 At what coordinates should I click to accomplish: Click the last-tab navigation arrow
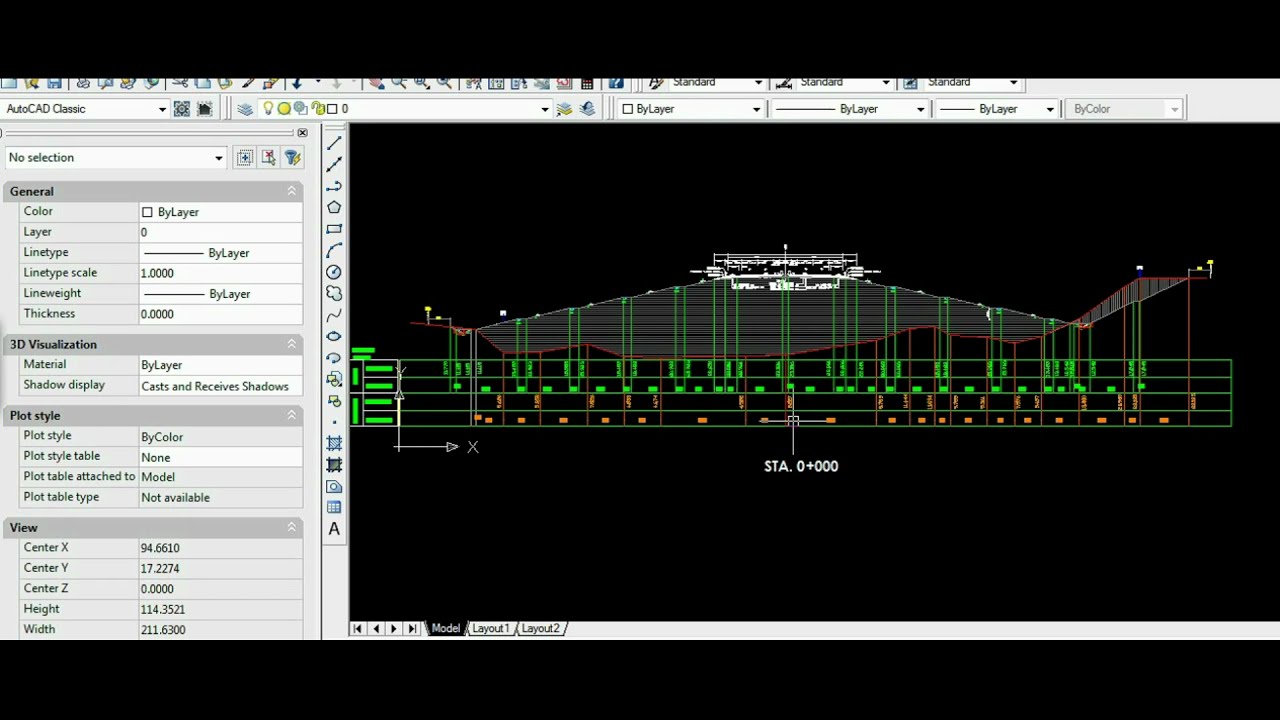click(412, 628)
